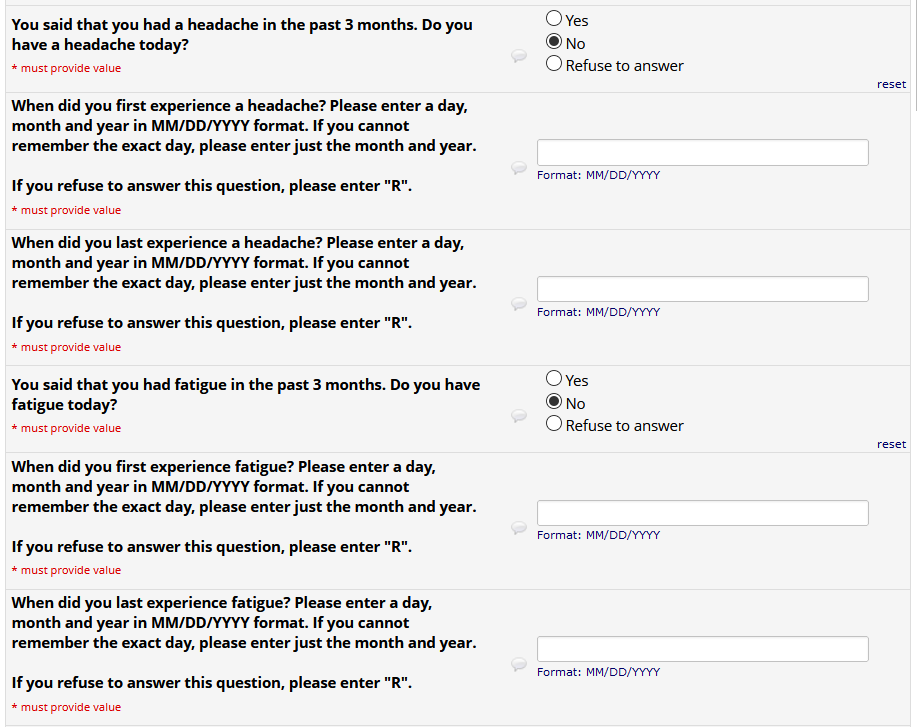This screenshot has width=917, height=727.
Task: Click the headache today question label
Action: tap(242, 35)
